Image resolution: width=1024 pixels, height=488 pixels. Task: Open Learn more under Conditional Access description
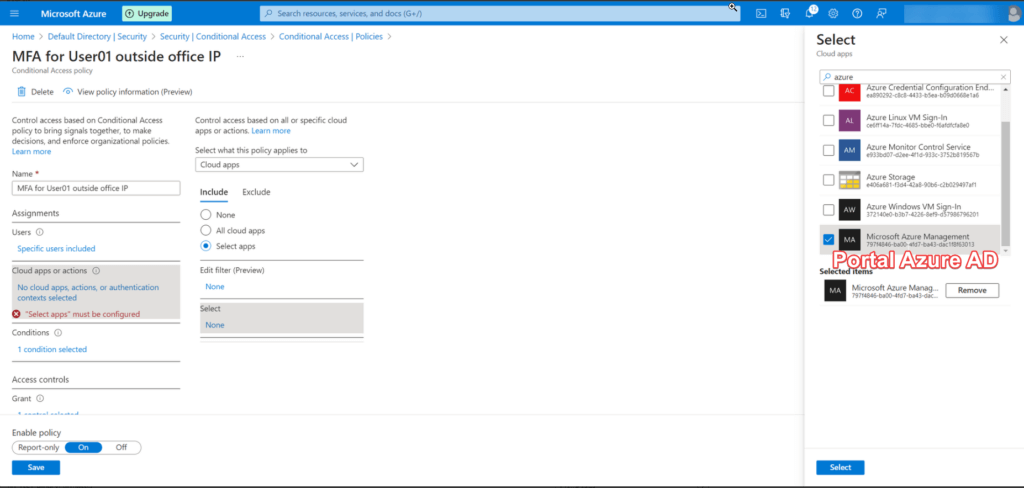tap(31, 152)
